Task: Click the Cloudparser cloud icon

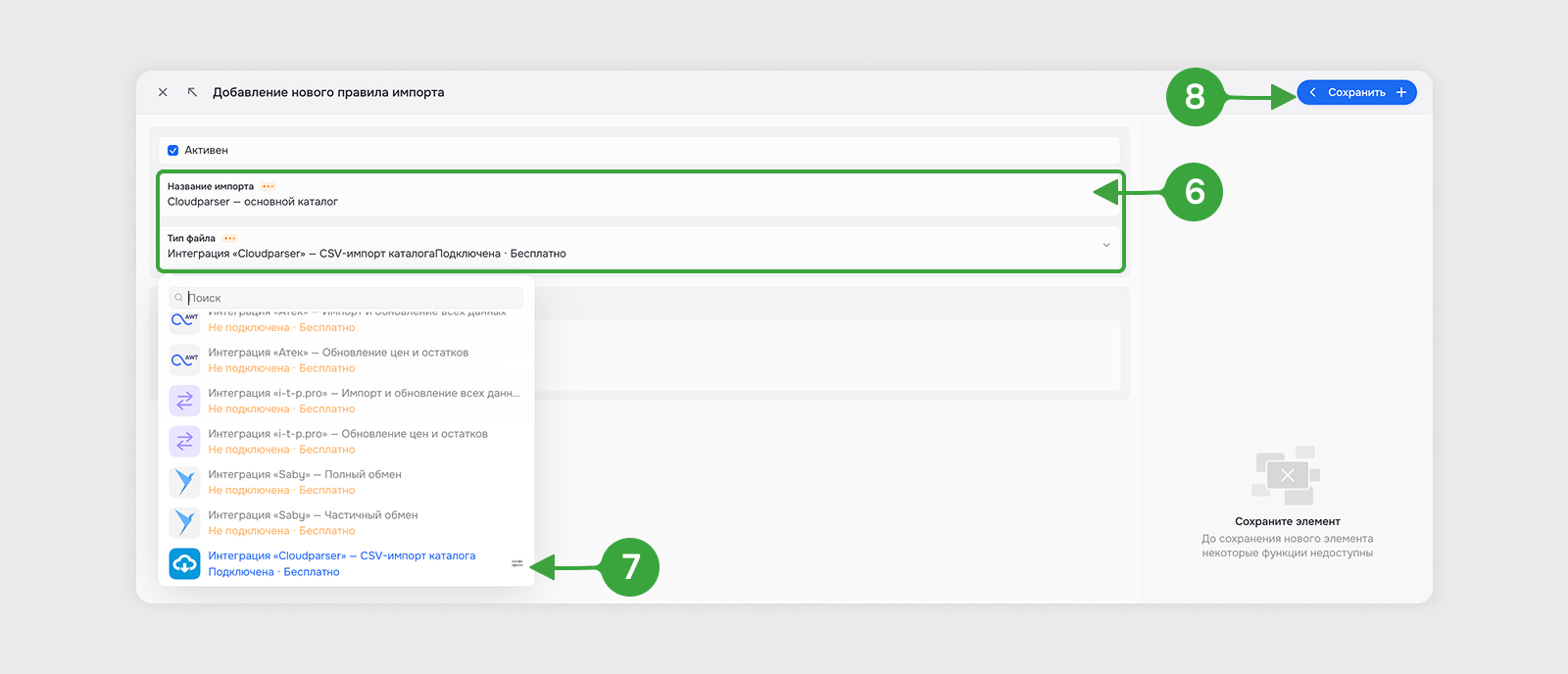Action: (184, 563)
